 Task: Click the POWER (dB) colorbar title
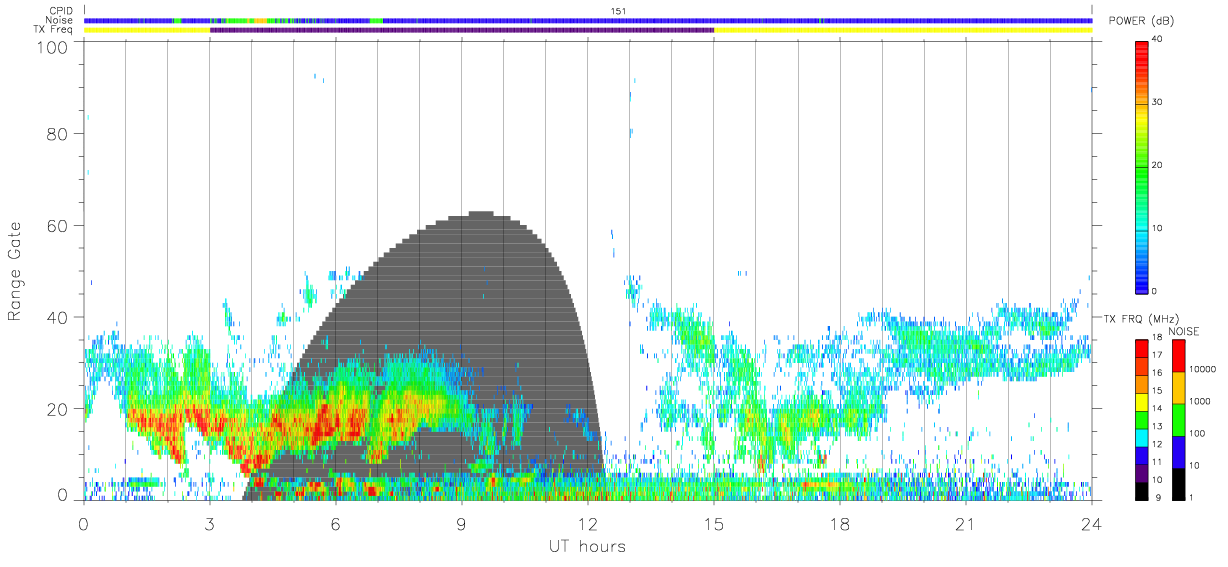coord(1140,22)
